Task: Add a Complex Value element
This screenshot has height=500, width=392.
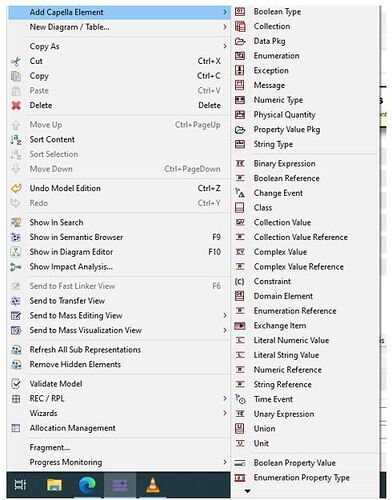Action: 305,252
